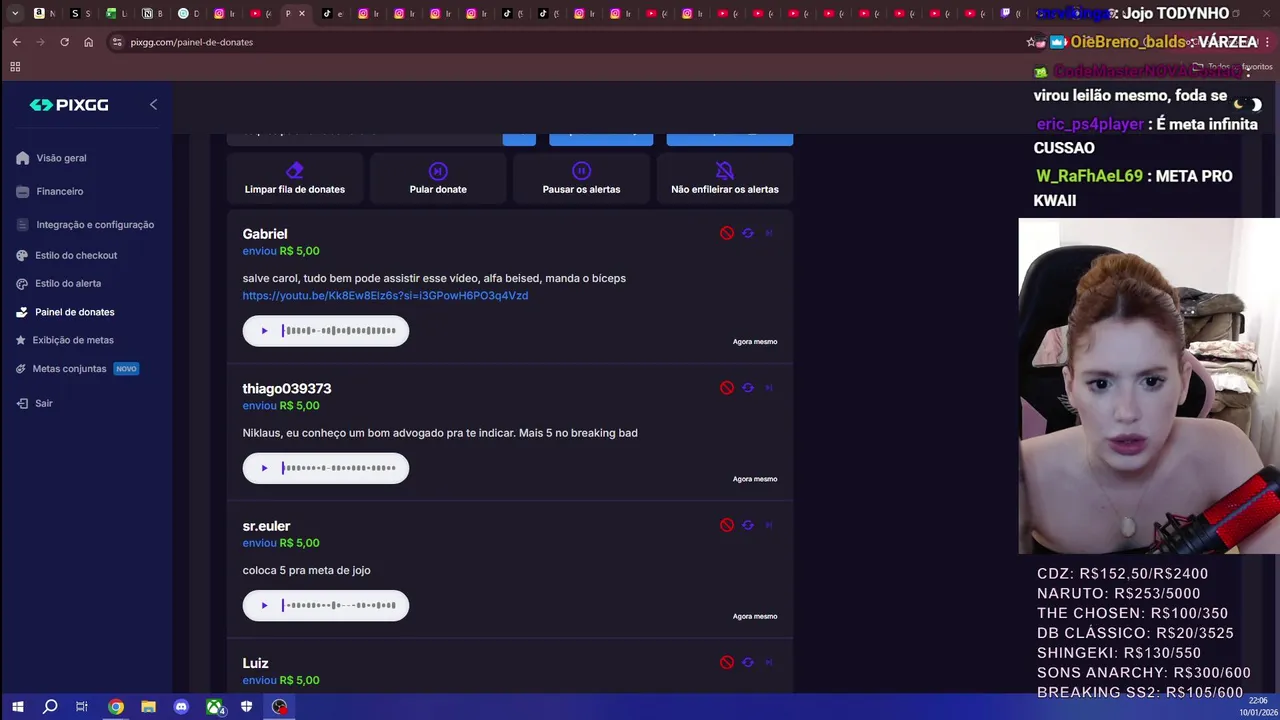The width and height of the screenshot is (1280, 720).
Task: Log out with Sair
Action: tap(35, 403)
